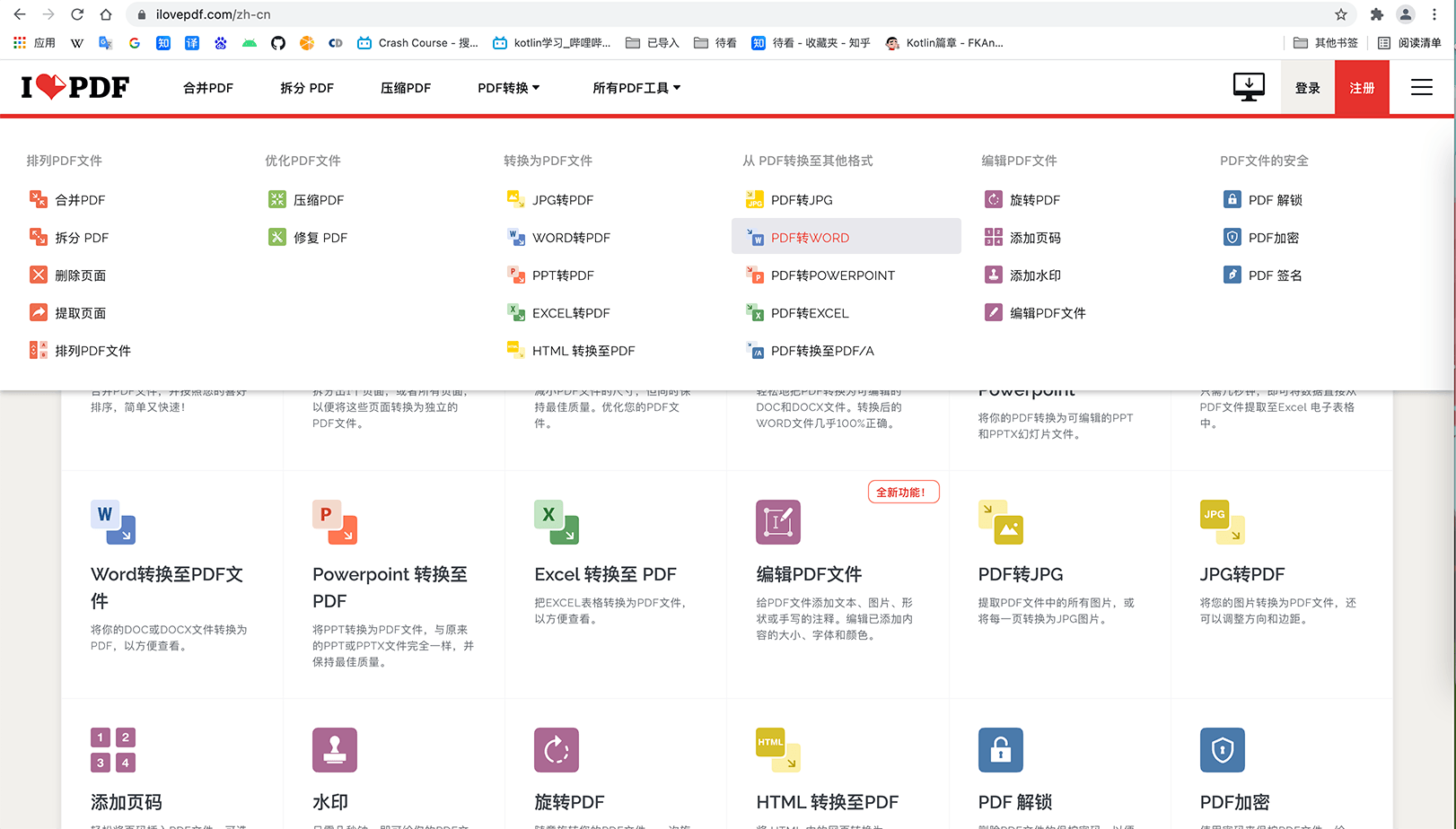Select HTML 转换至PDF in the dropdown
Viewport: 1456px width, 829px height.
pyautogui.click(x=583, y=350)
